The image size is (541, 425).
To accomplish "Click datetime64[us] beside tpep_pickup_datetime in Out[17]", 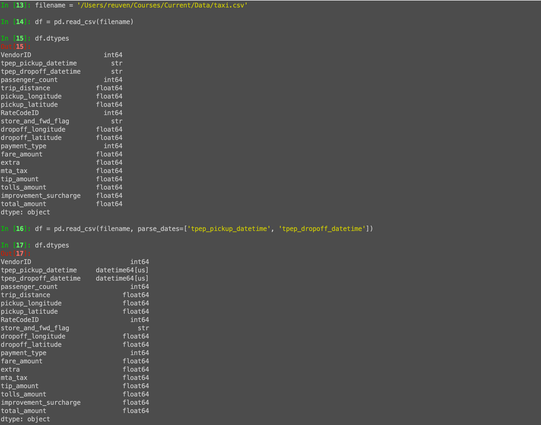I will click(122, 270).
